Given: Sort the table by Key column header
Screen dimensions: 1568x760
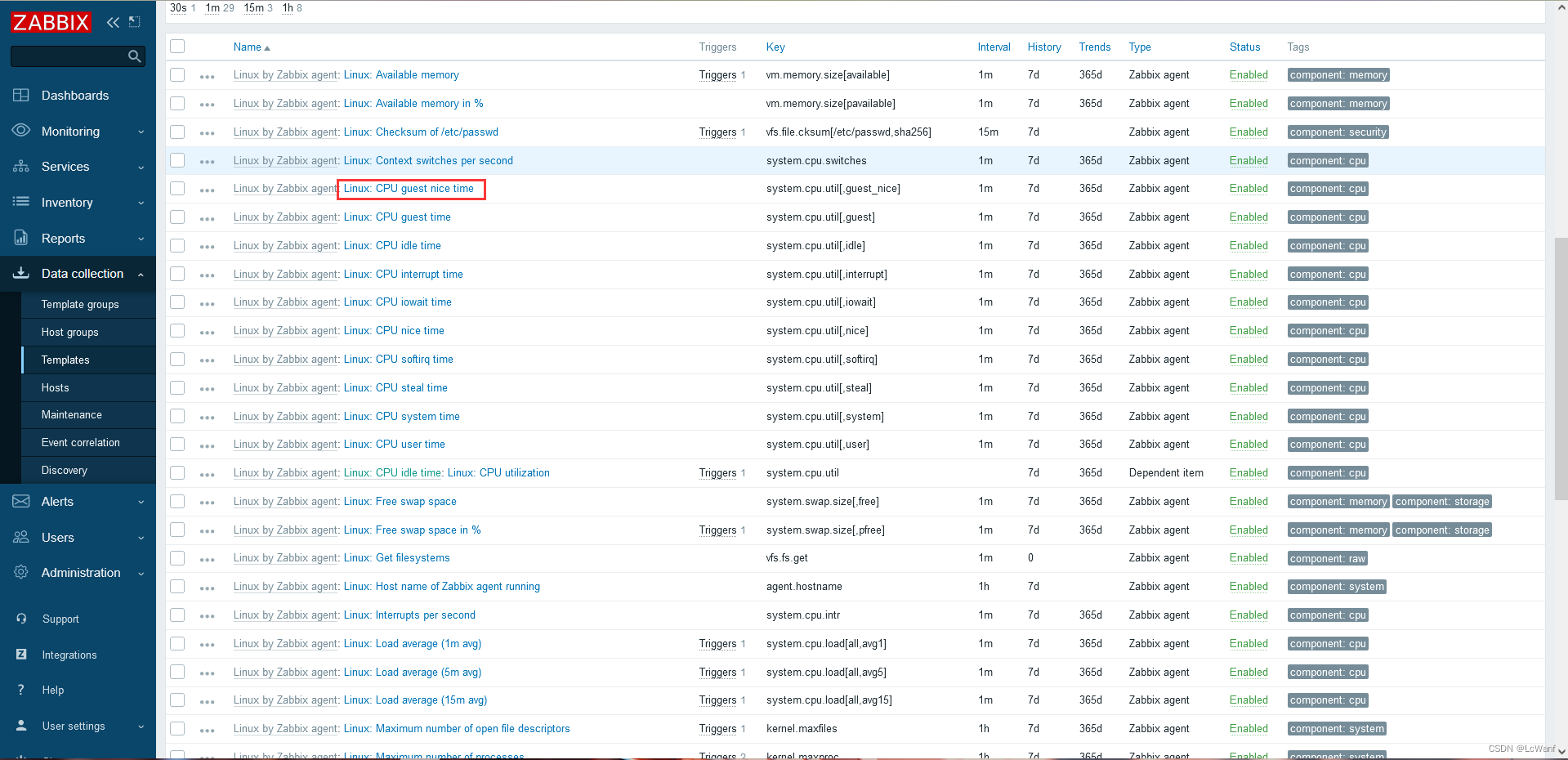Looking at the screenshot, I should coord(775,47).
